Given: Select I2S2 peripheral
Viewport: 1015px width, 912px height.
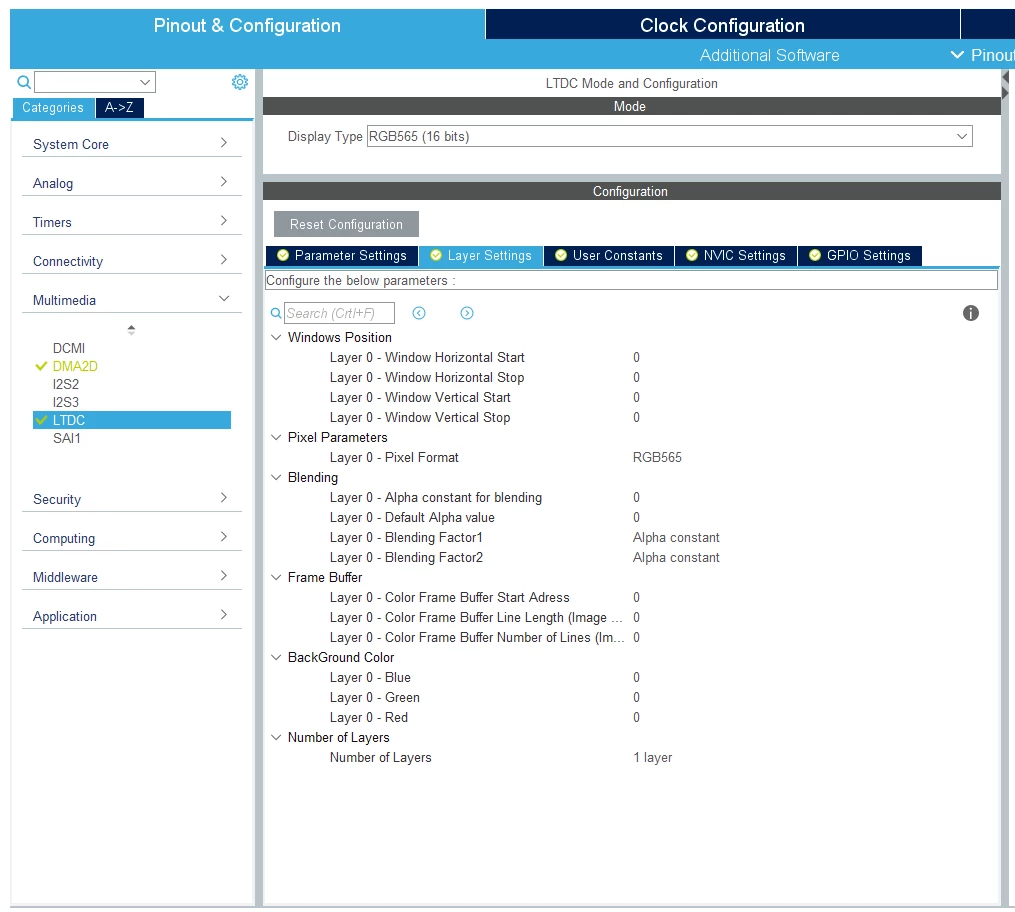Looking at the screenshot, I should (x=65, y=384).
